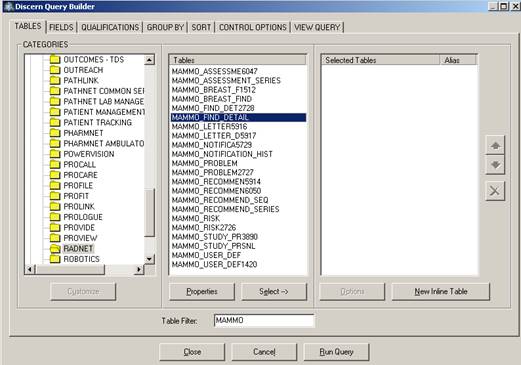This screenshot has height=365, width=521.
Task: Click the PROFILE folder icon
Action: coord(55,185)
